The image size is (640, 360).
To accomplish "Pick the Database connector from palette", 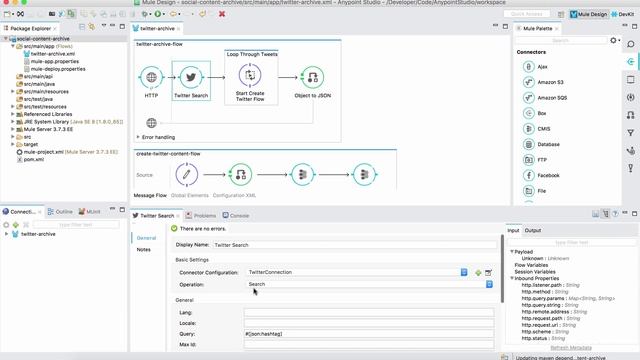I will (x=542, y=144).
